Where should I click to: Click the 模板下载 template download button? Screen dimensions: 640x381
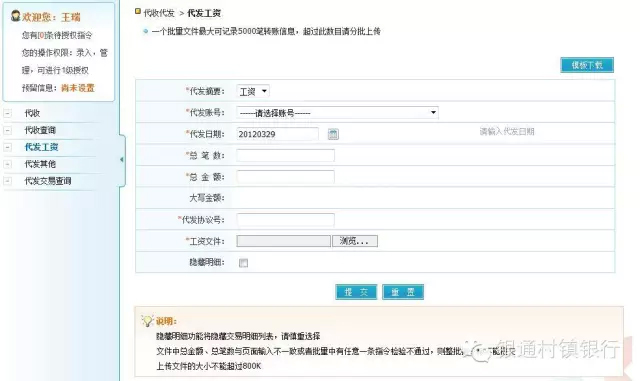587,65
